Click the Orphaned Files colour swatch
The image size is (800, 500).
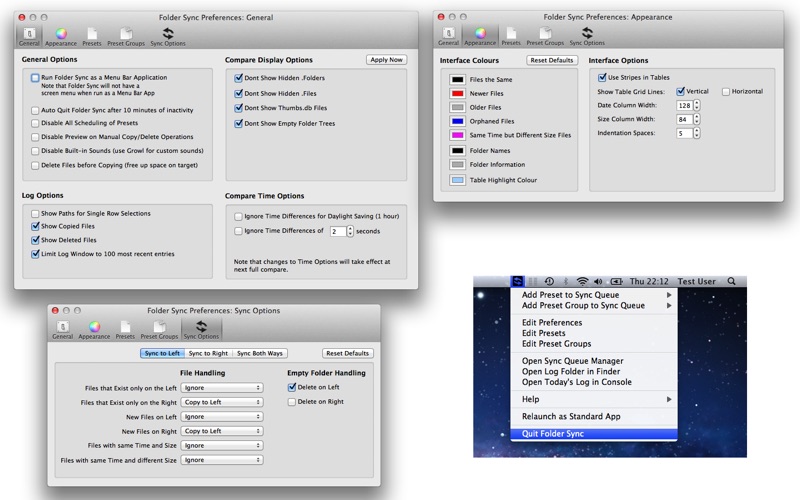point(457,121)
